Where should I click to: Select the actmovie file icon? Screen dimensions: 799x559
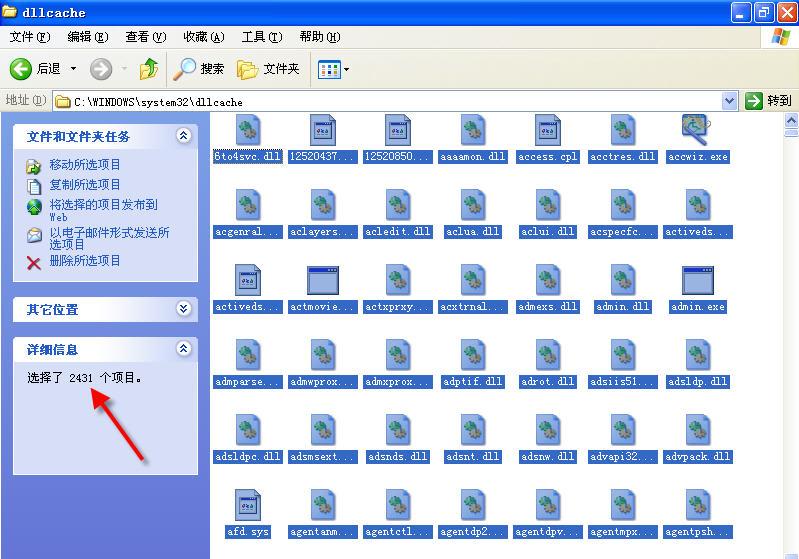(x=323, y=280)
